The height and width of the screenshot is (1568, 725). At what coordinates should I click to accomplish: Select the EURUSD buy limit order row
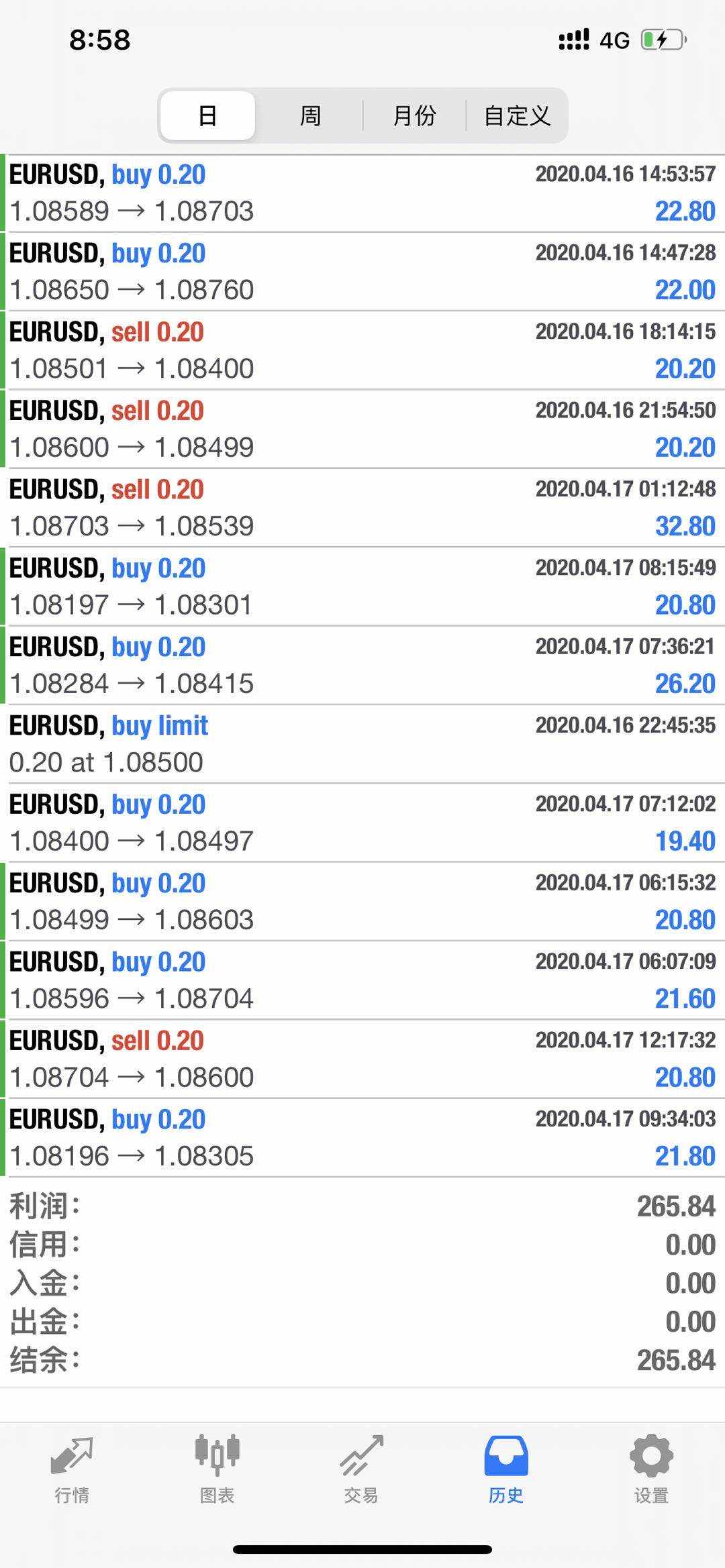pos(362,744)
